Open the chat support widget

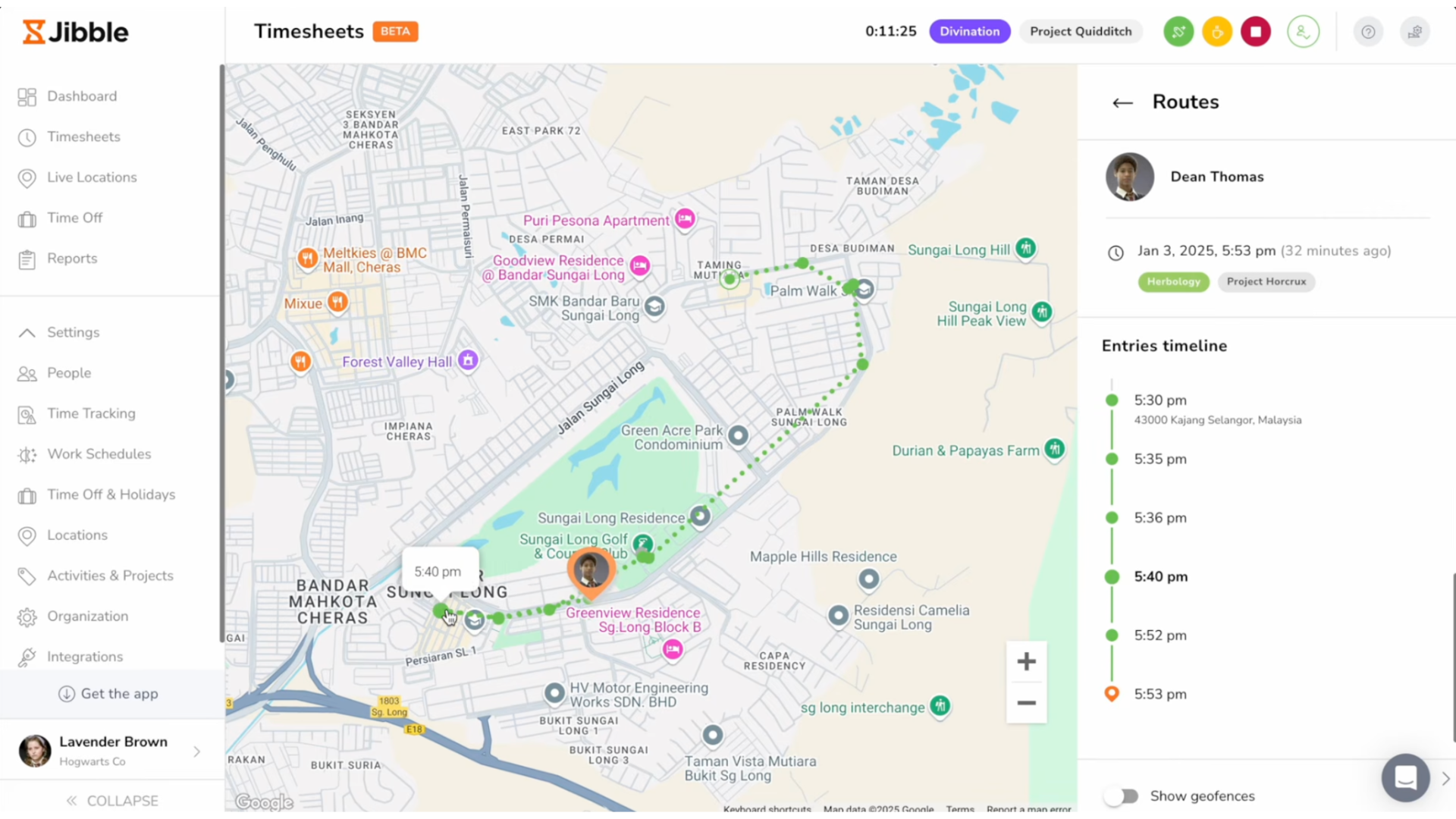click(1405, 777)
